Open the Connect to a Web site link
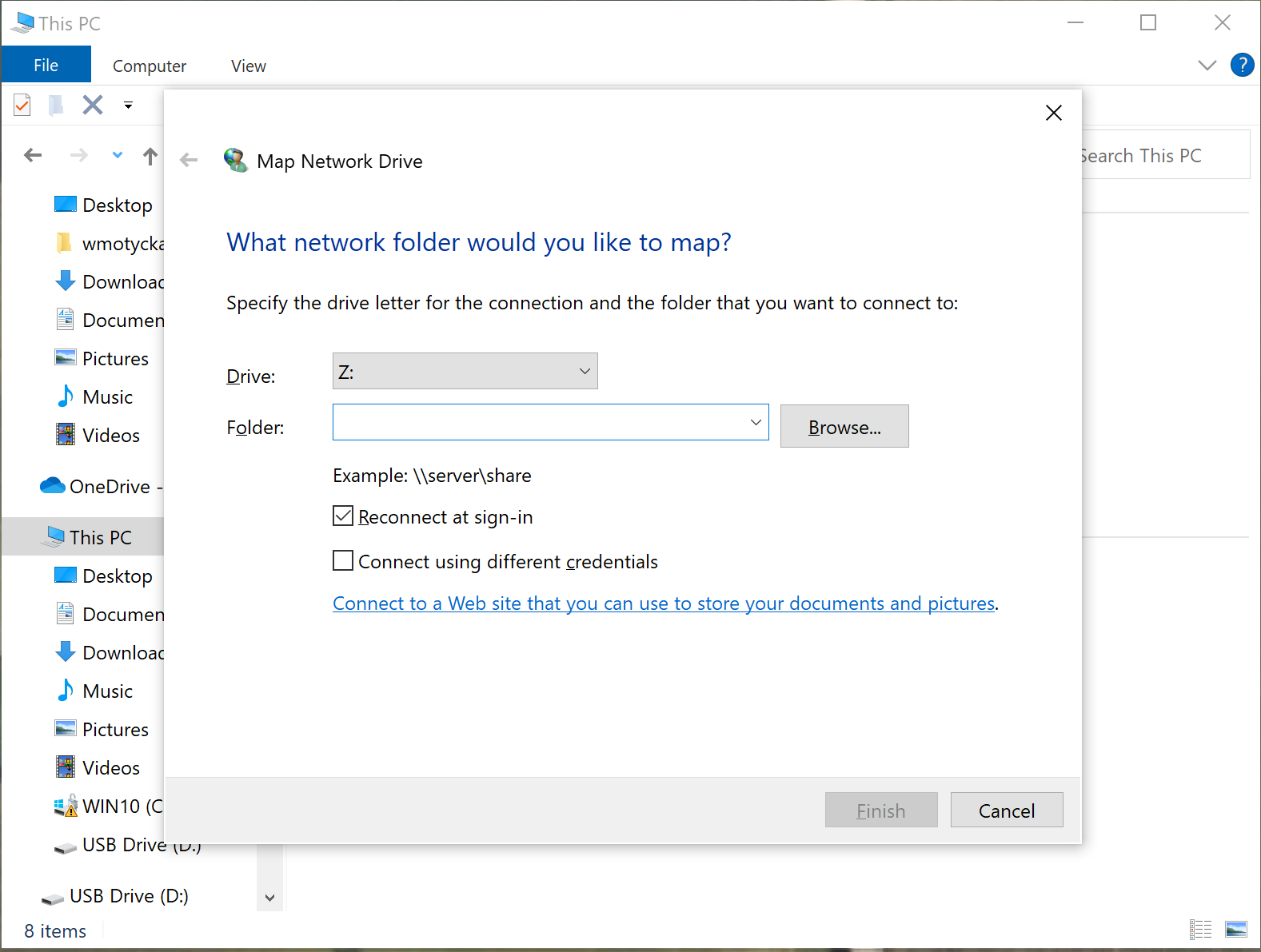This screenshot has width=1261, height=952. tap(663, 603)
